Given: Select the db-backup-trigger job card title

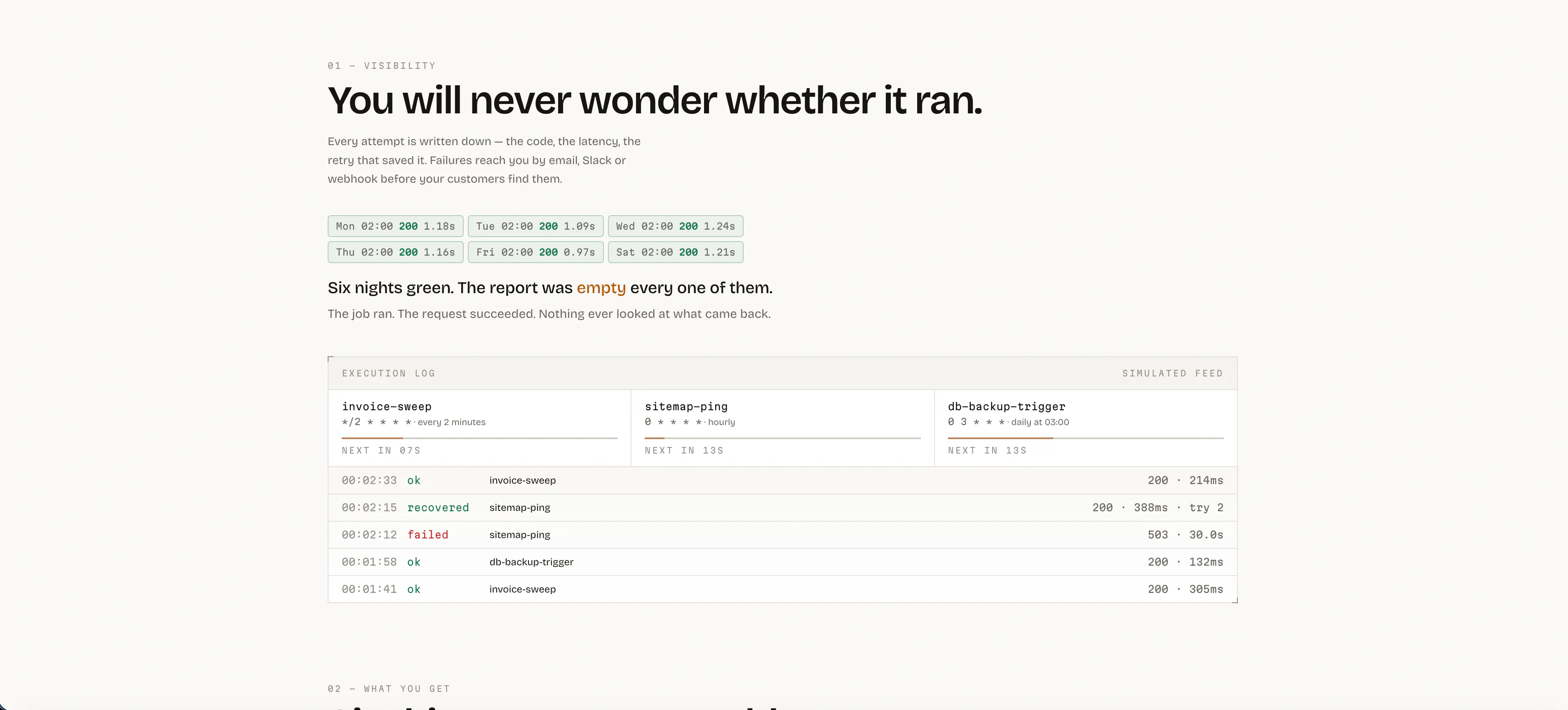Looking at the screenshot, I should (1006, 406).
